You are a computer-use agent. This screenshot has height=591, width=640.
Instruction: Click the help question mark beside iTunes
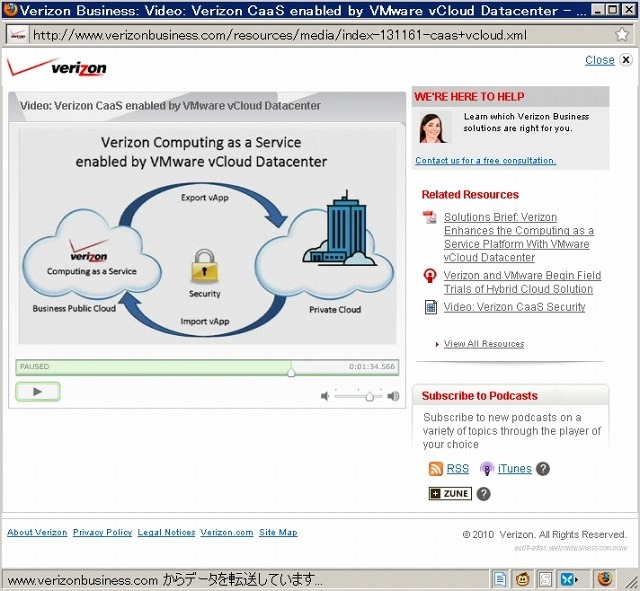click(542, 469)
